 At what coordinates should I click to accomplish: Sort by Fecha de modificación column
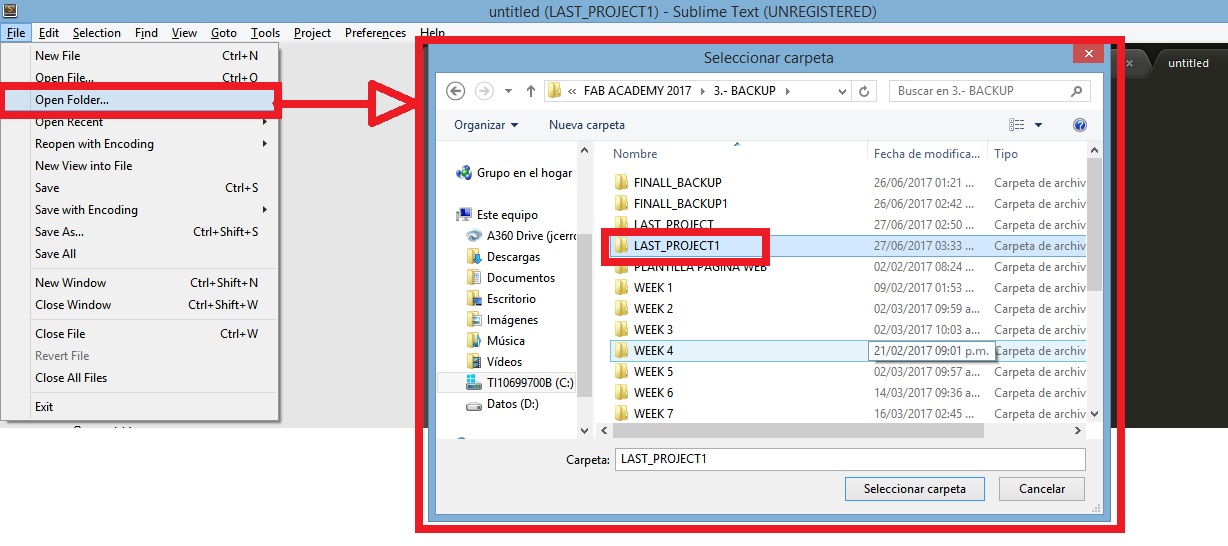(x=927, y=154)
